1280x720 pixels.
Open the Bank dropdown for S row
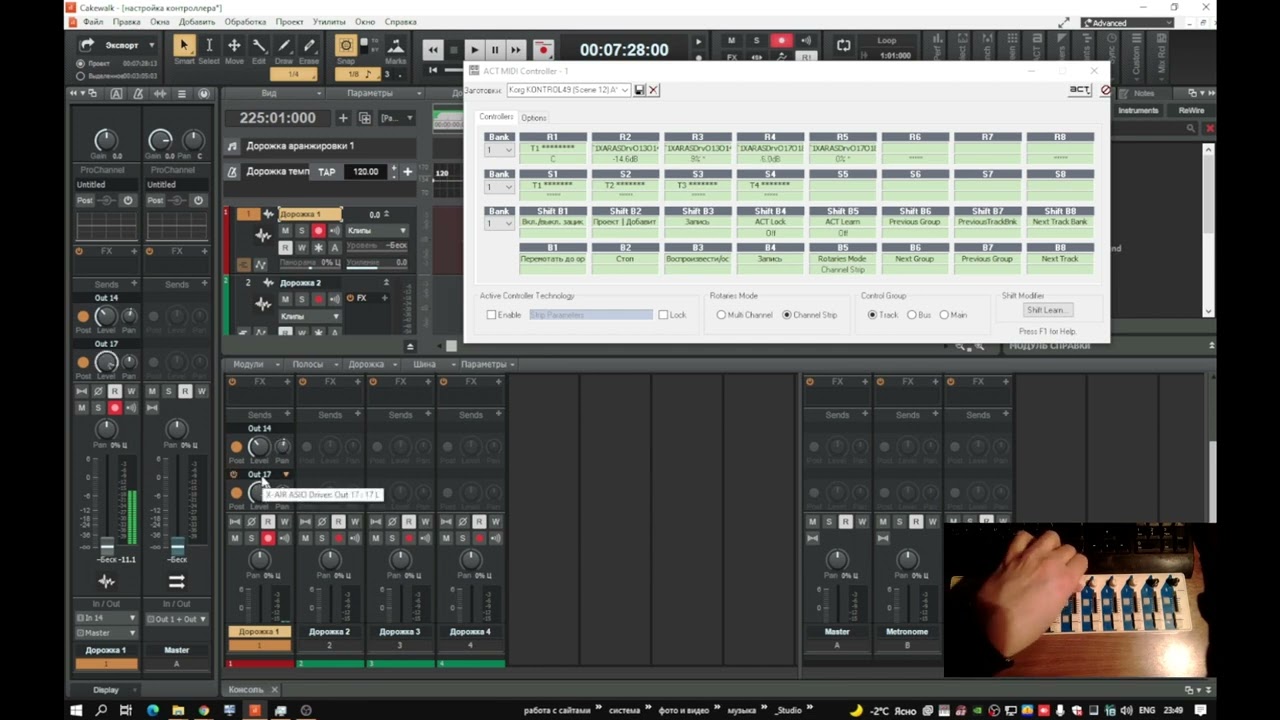point(499,186)
